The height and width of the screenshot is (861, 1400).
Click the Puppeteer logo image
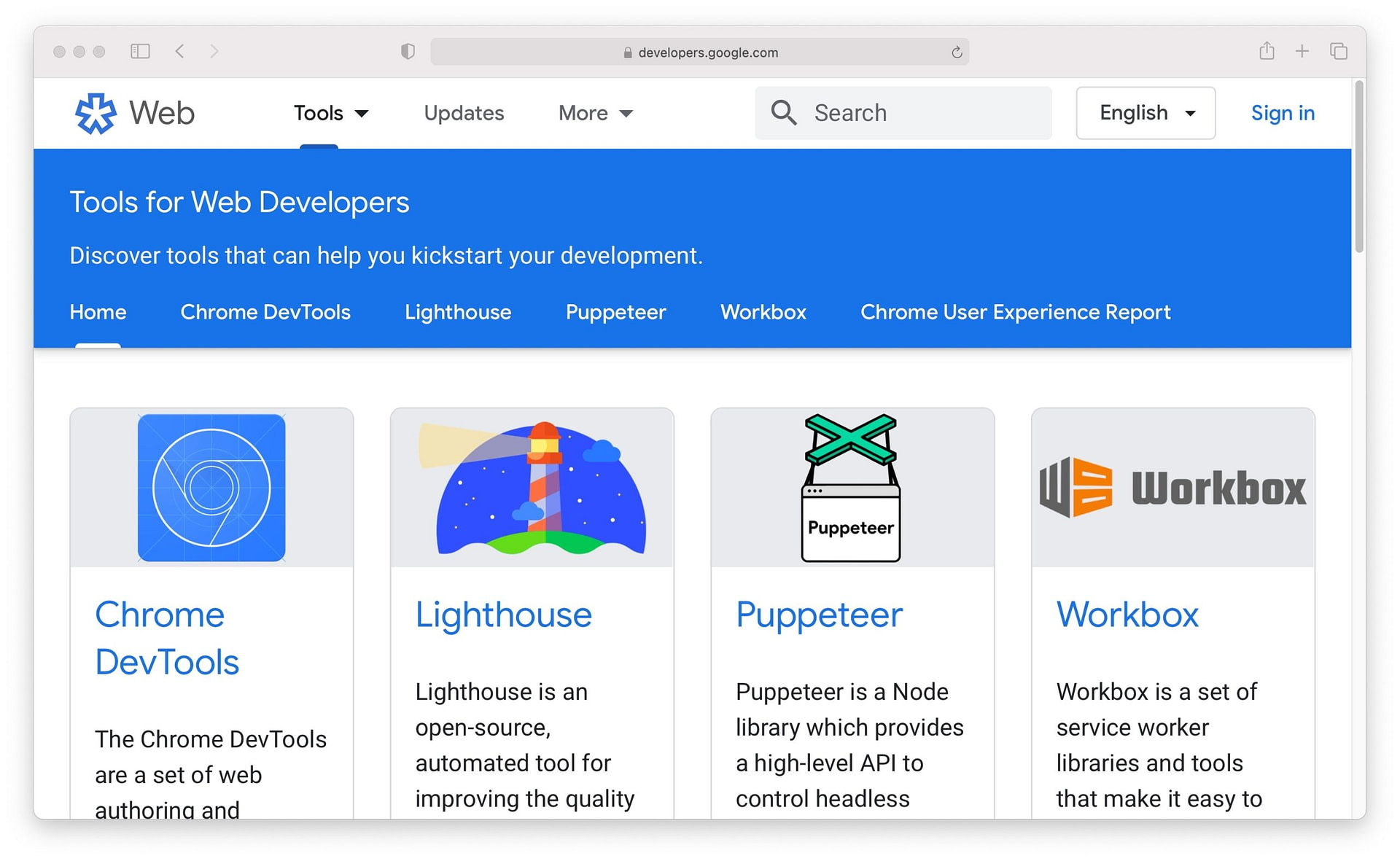pos(851,488)
